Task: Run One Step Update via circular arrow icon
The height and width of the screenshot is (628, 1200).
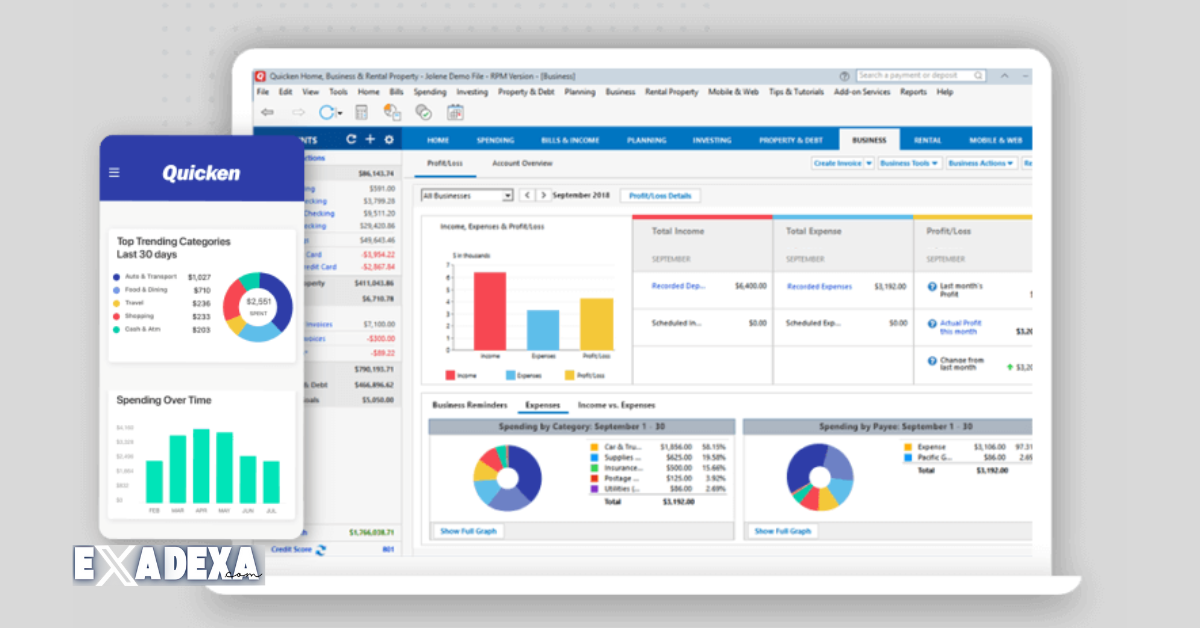Action: 328,112
